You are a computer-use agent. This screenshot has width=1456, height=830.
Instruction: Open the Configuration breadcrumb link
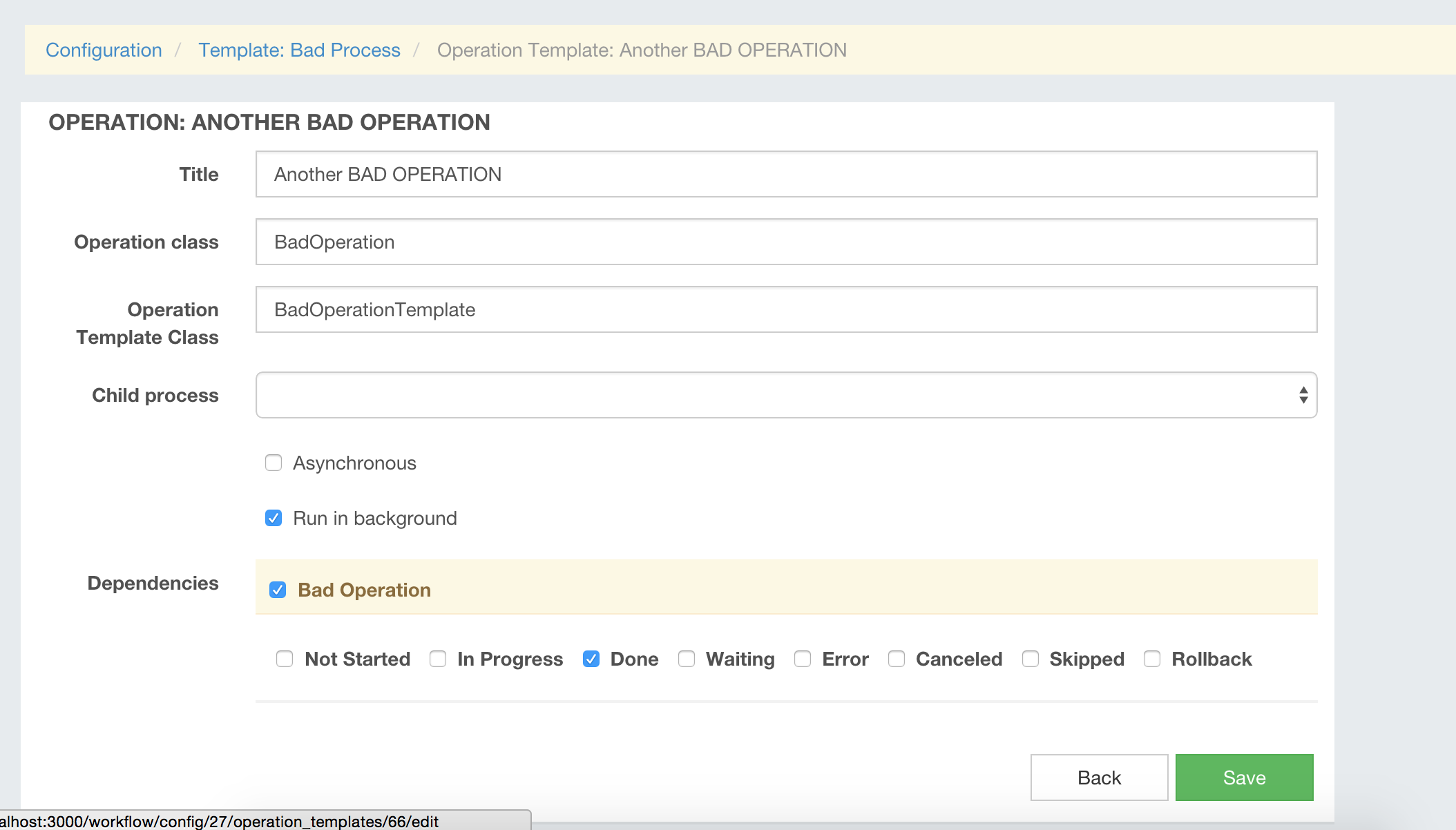104,50
